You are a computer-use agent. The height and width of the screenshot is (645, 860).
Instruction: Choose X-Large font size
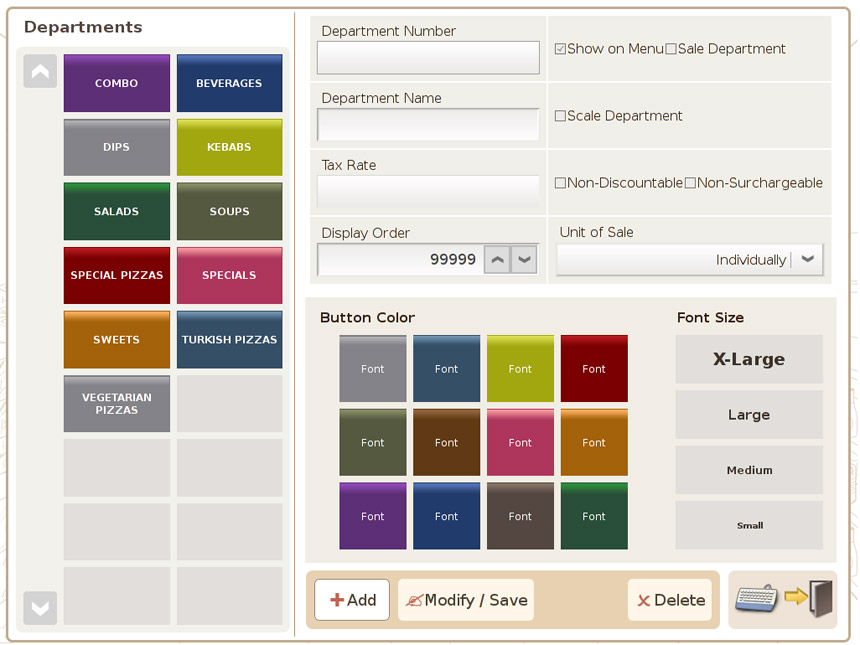tap(749, 359)
